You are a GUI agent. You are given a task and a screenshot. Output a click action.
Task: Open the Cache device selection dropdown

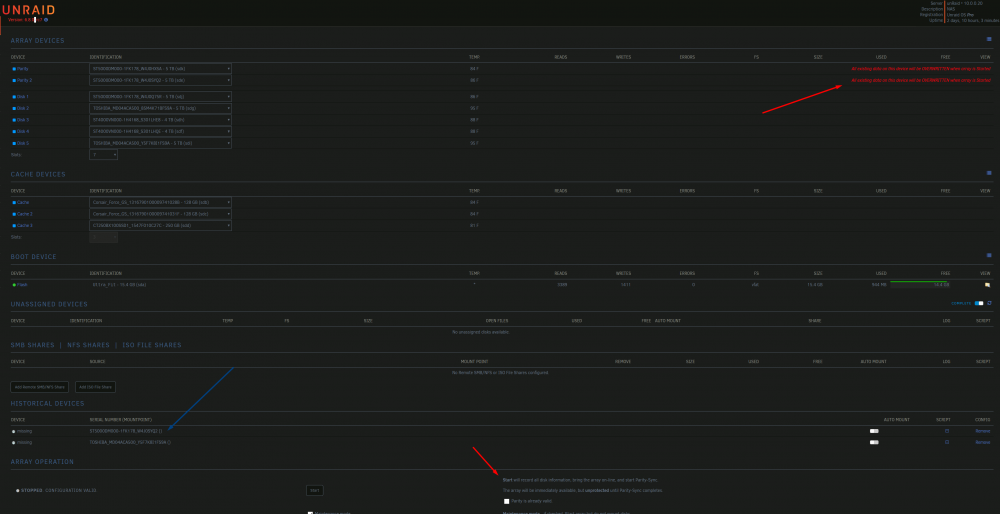pyautogui.click(x=160, y=202)
